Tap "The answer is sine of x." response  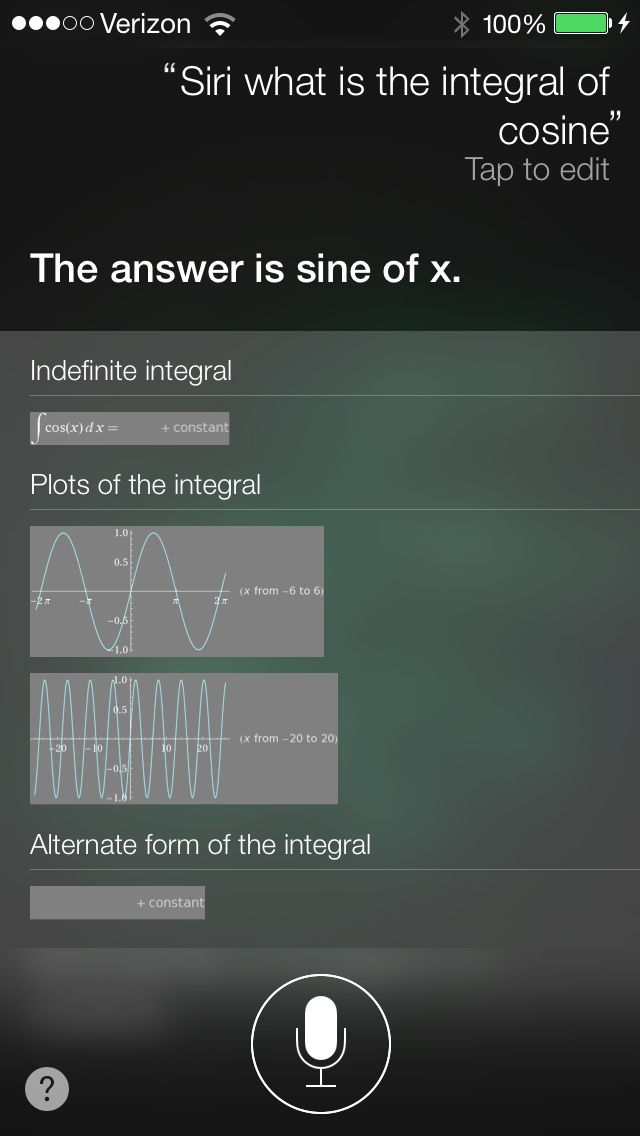point(245,269)
